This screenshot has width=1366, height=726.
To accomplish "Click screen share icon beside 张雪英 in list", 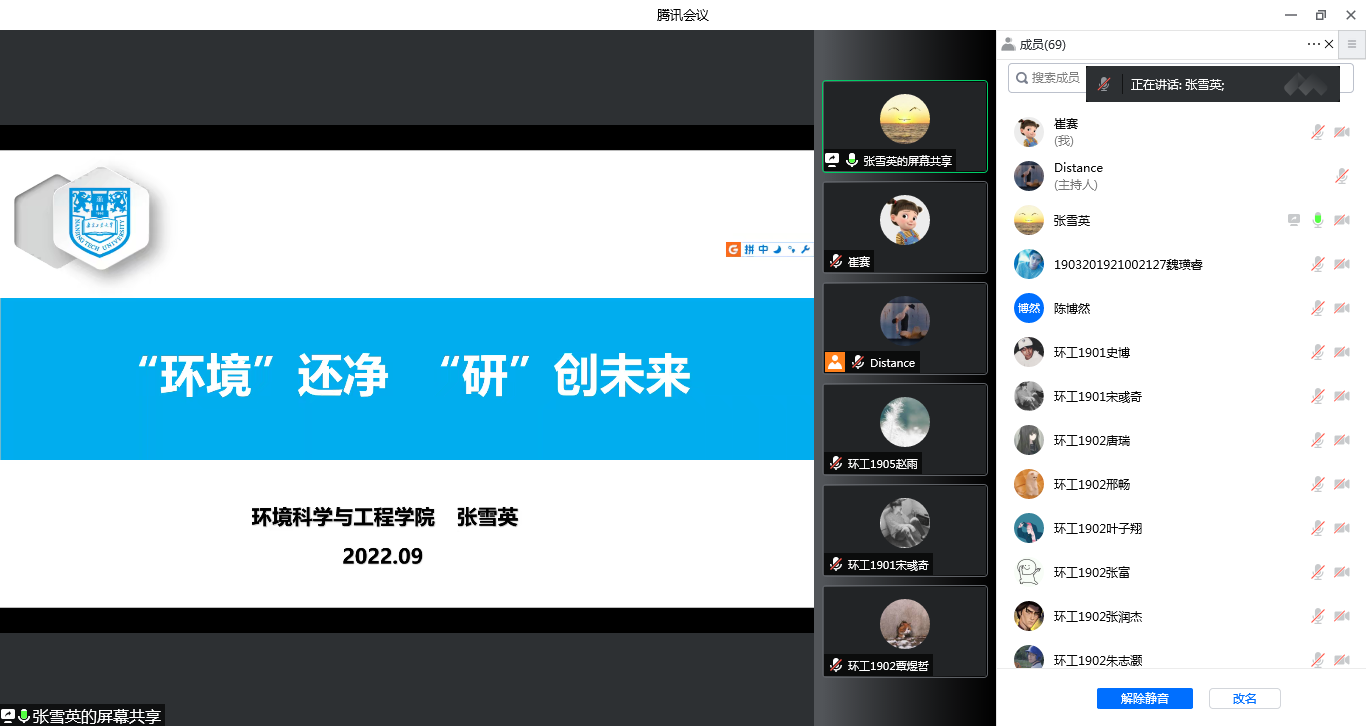I will pos(1294,220).
